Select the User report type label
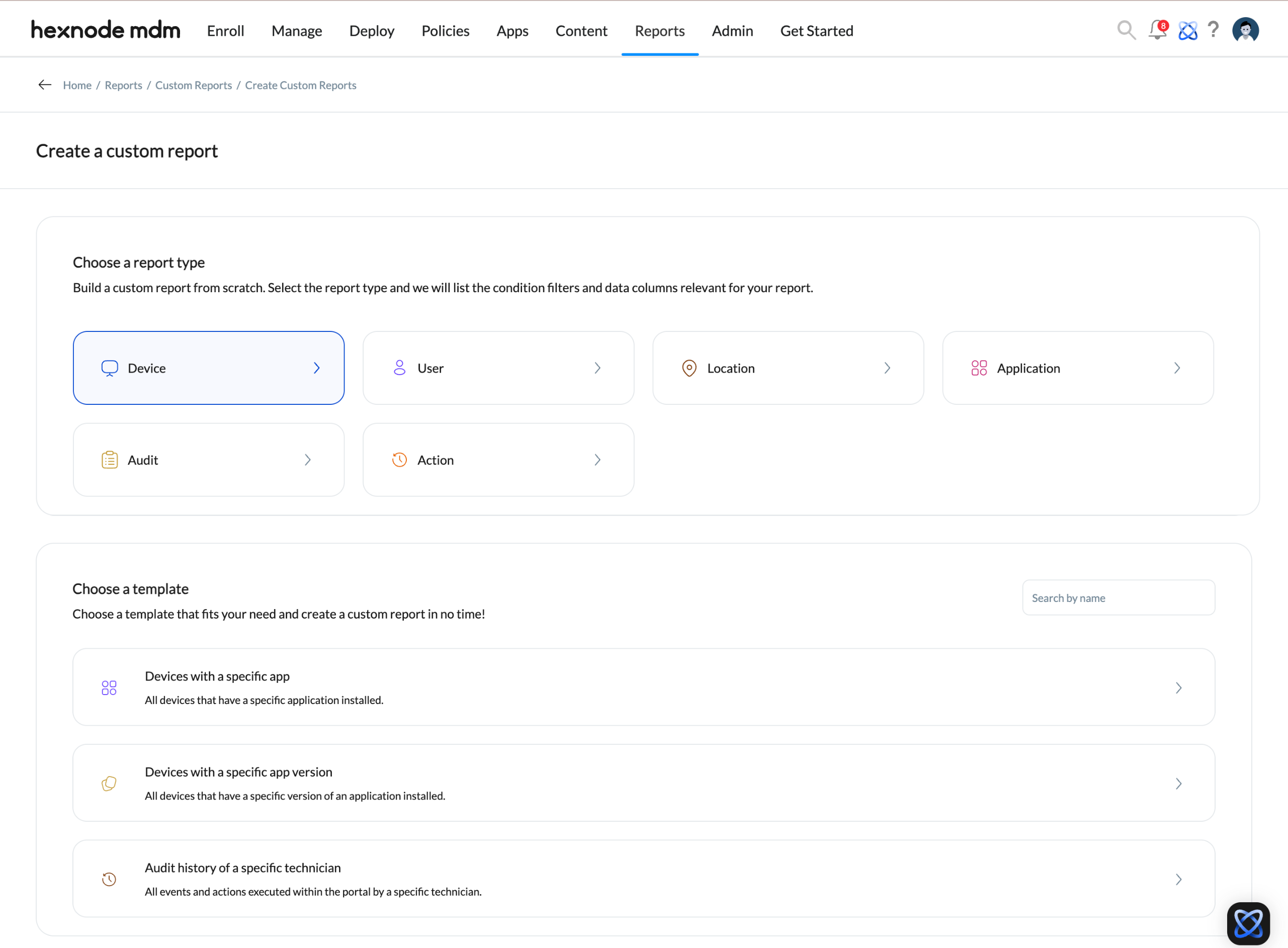The image size is (1288, 948). point(431,368)
